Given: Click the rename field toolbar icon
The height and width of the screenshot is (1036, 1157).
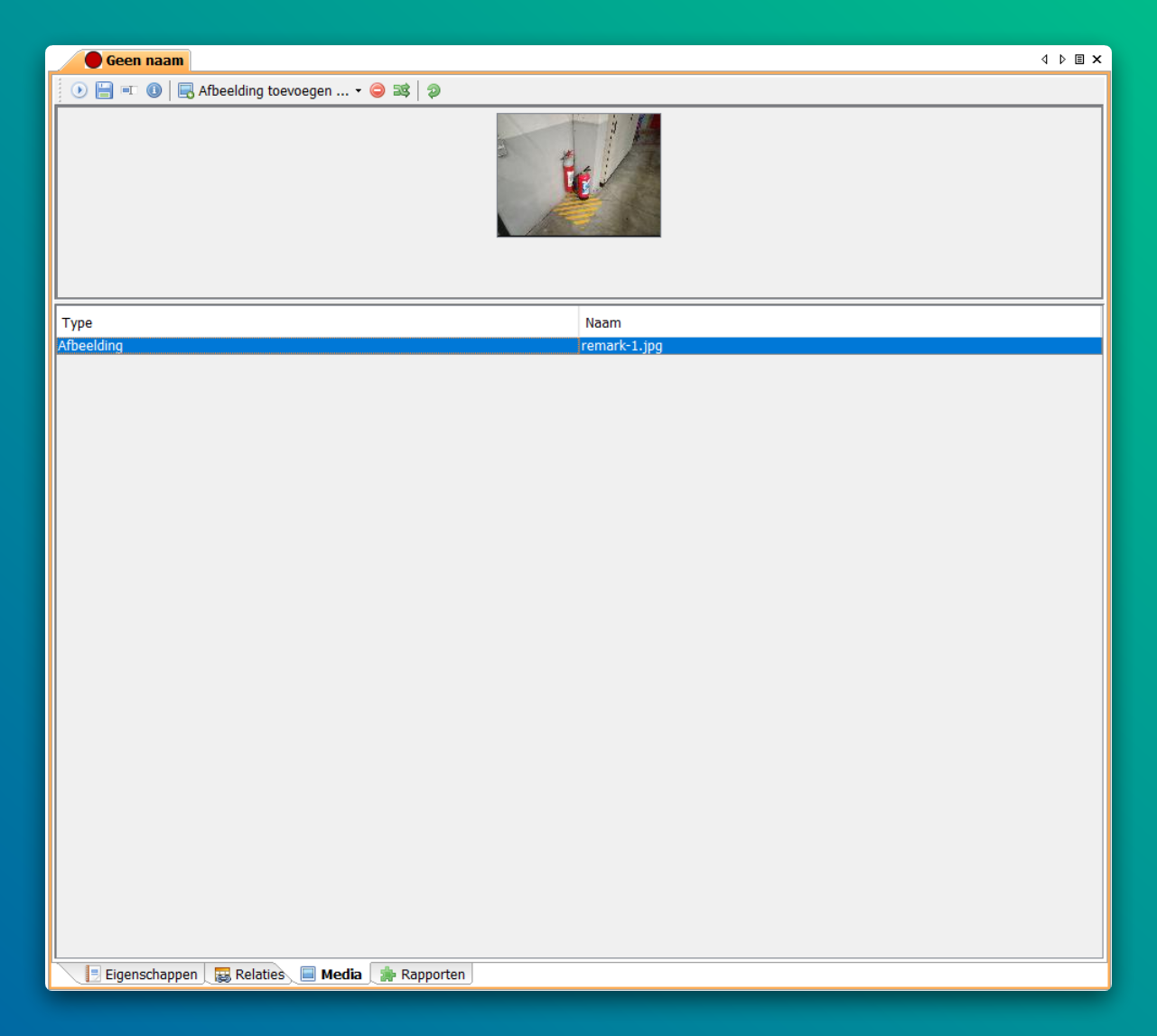Looking at the screenshot, I should coord(128,90).
